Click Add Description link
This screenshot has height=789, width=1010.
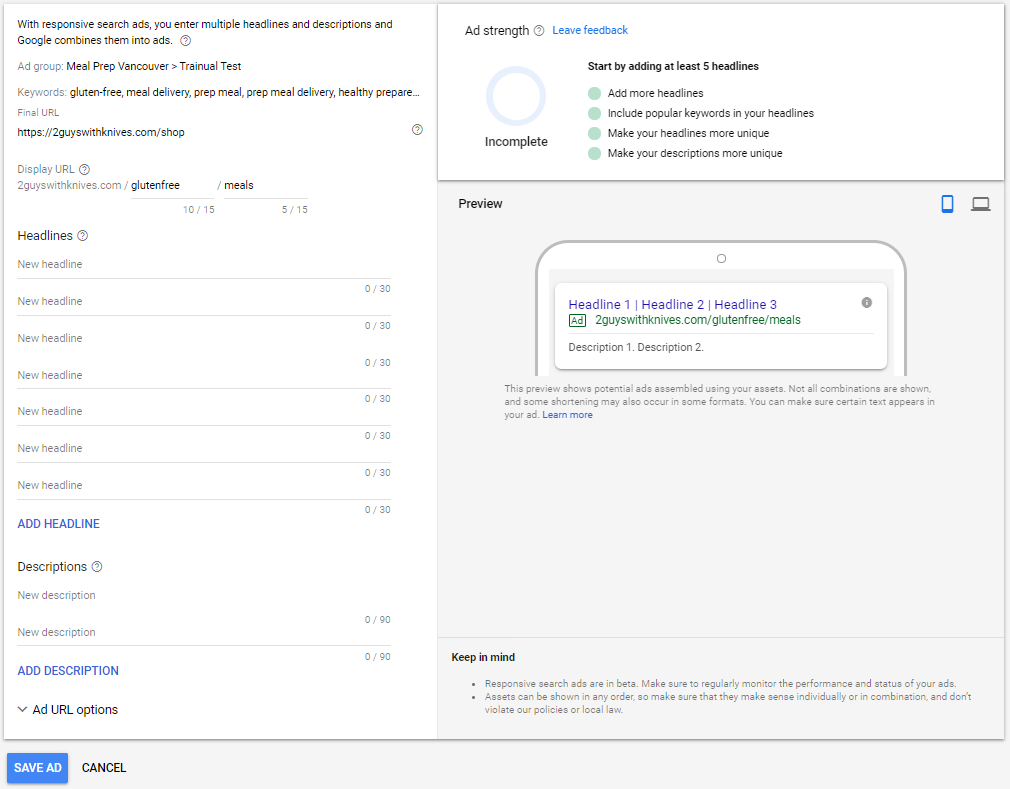68,671
